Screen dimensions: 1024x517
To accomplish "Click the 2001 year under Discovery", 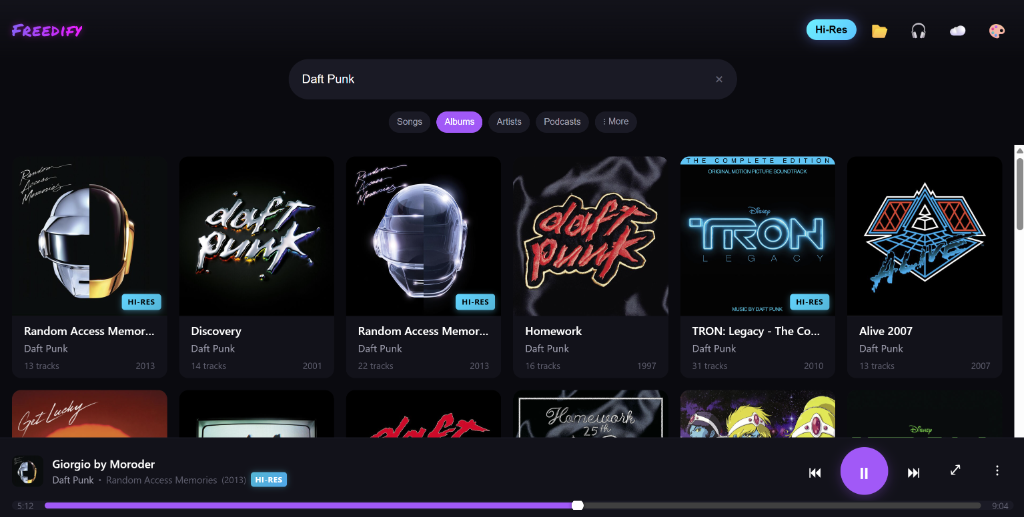I will pos(312,366).
